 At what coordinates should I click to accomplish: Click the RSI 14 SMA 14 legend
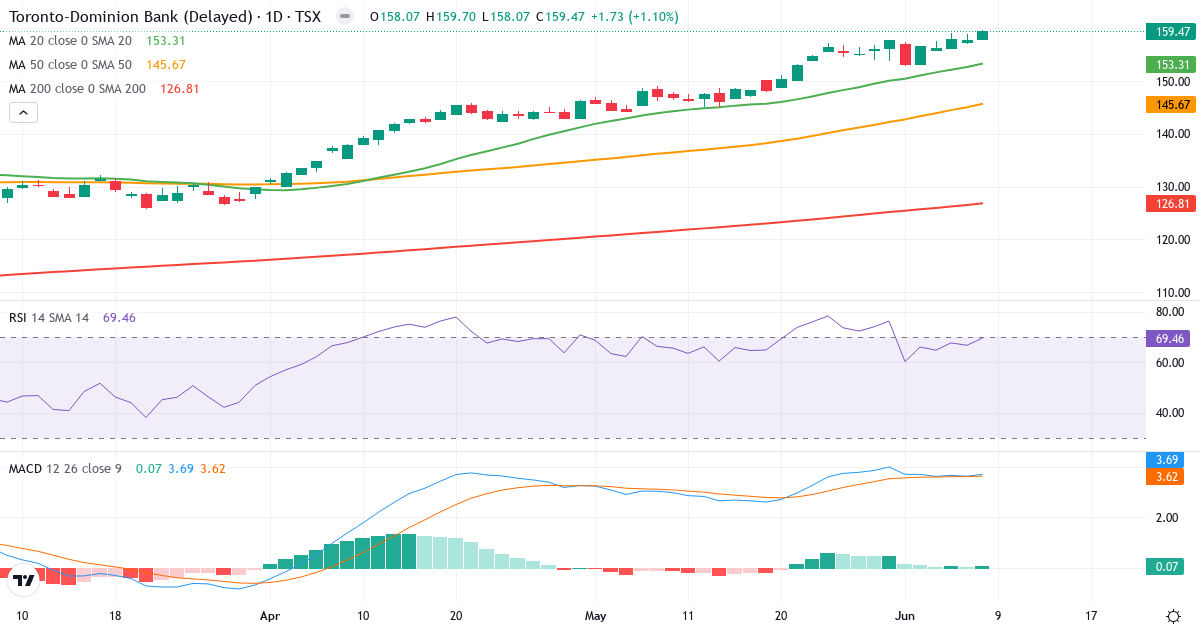pos(49,317)
